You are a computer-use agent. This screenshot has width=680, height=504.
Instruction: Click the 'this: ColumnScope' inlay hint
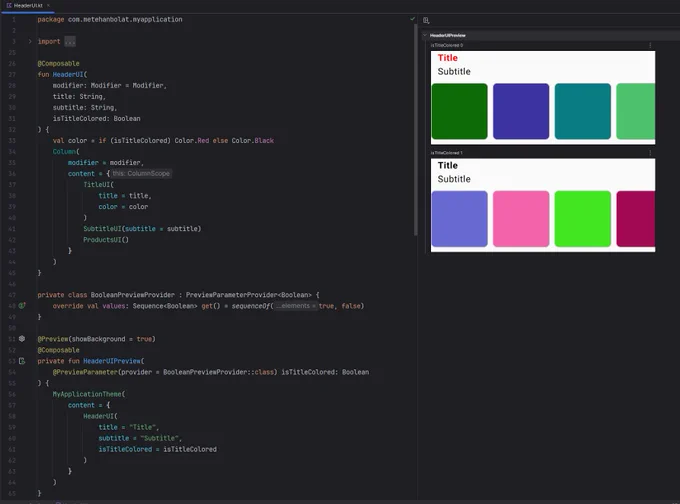(141, 173)
